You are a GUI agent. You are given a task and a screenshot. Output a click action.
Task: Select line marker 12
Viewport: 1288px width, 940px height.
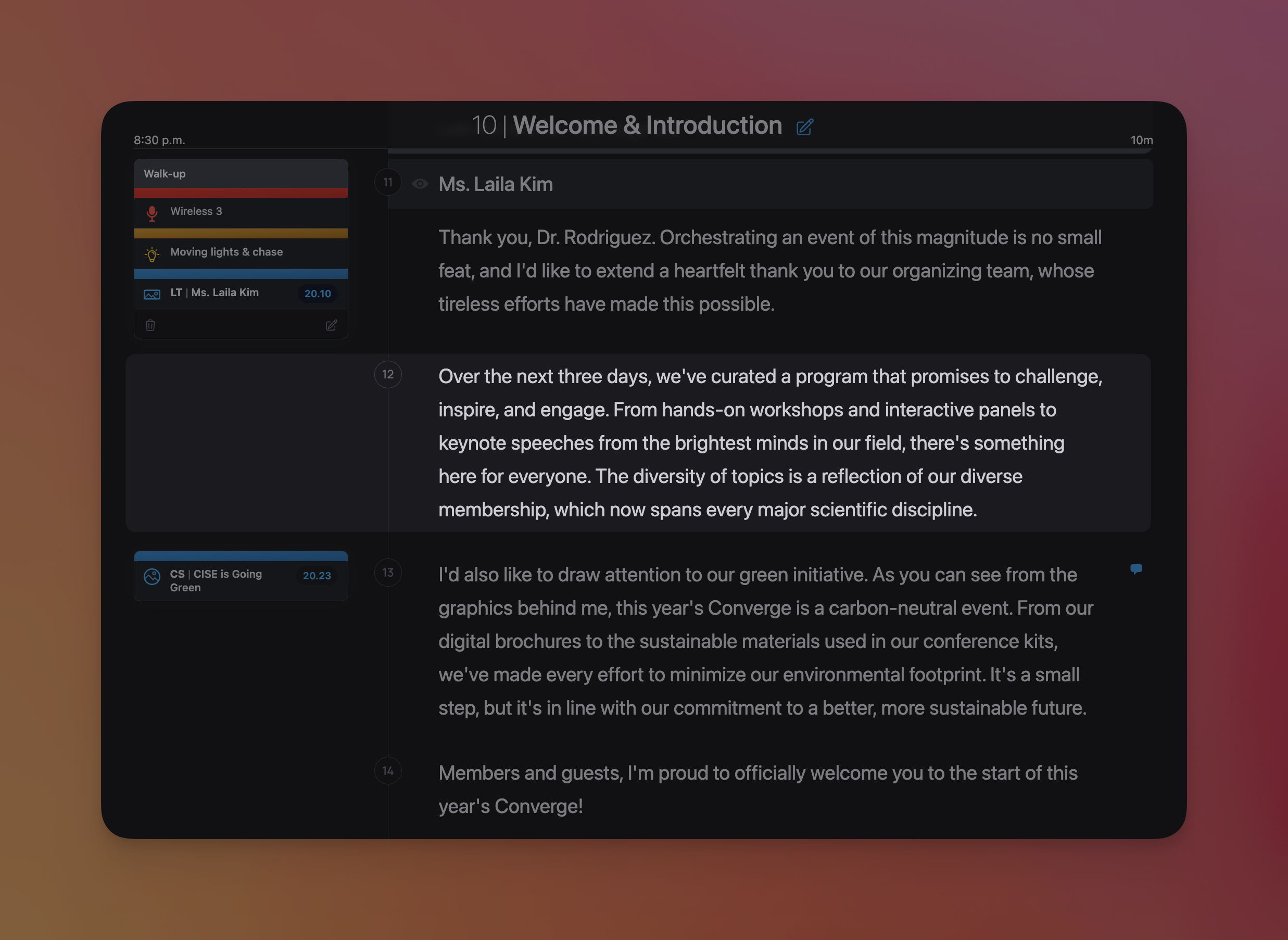tap(387, 374)
